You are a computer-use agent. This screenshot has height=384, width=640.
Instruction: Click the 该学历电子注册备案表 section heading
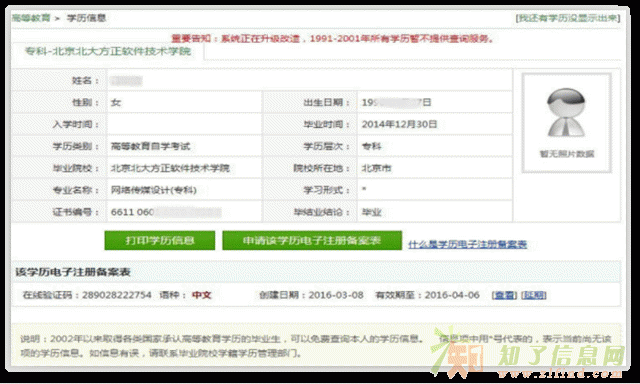[x=73, y=272]
